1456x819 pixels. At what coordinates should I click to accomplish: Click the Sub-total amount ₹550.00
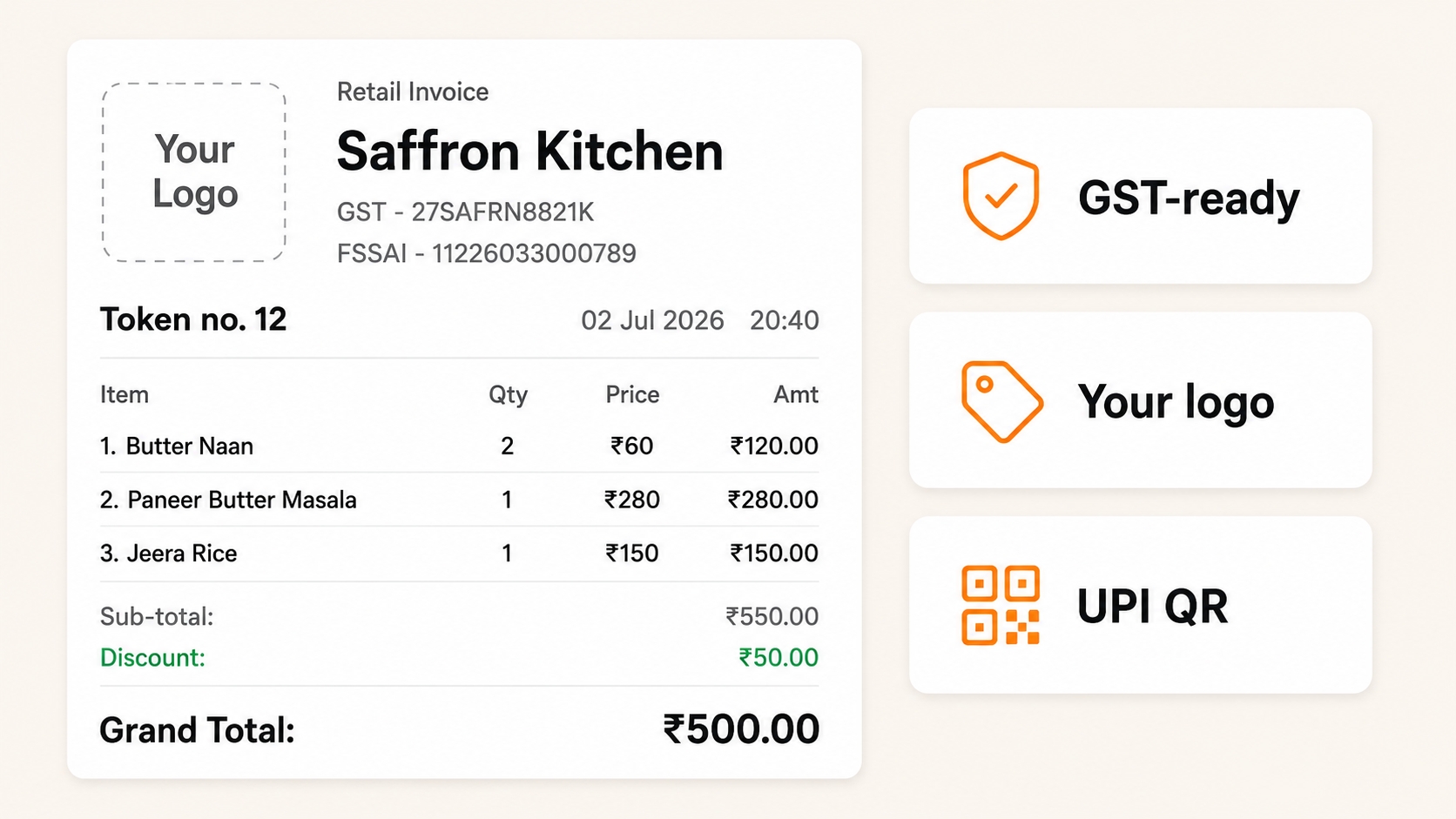click(x=772, y=616)
